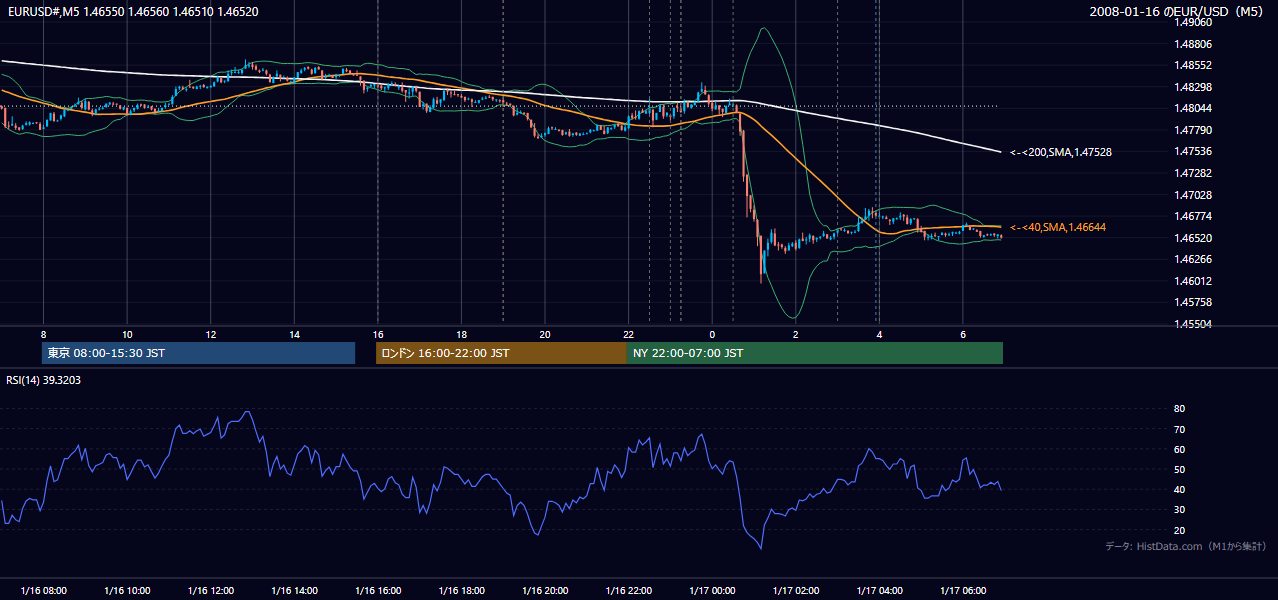Click hour label 10 under the price chart

pos(127,334)
